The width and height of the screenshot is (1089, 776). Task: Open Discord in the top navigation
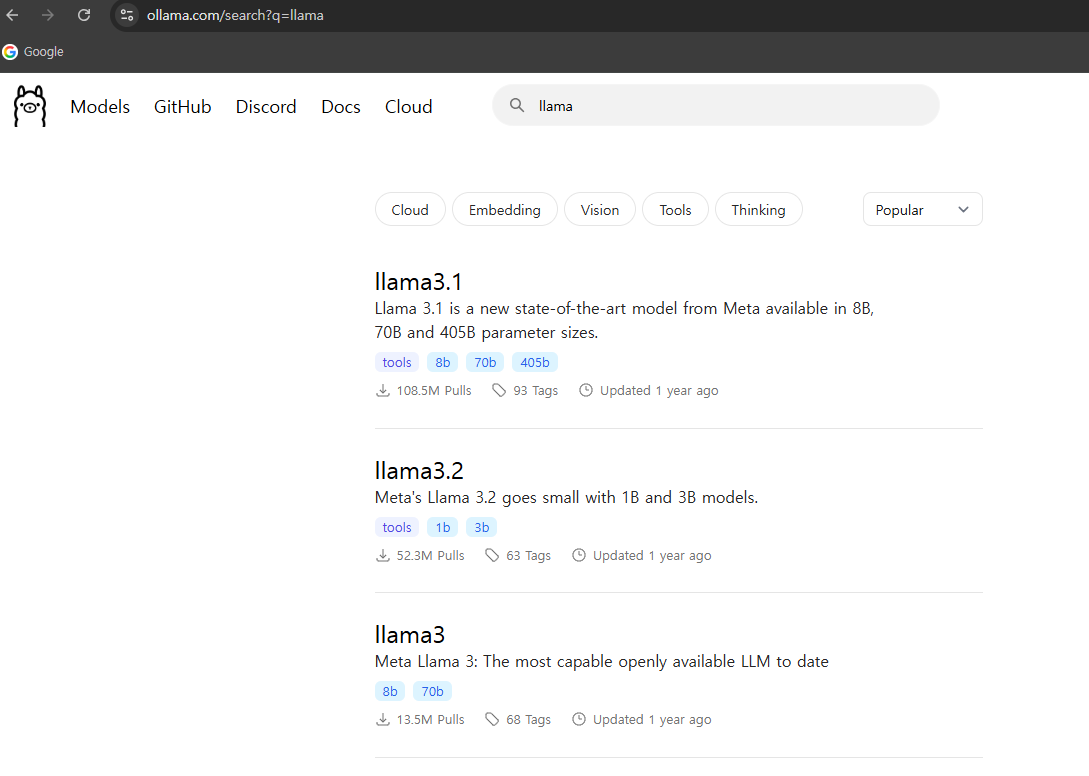click(266, 106)
